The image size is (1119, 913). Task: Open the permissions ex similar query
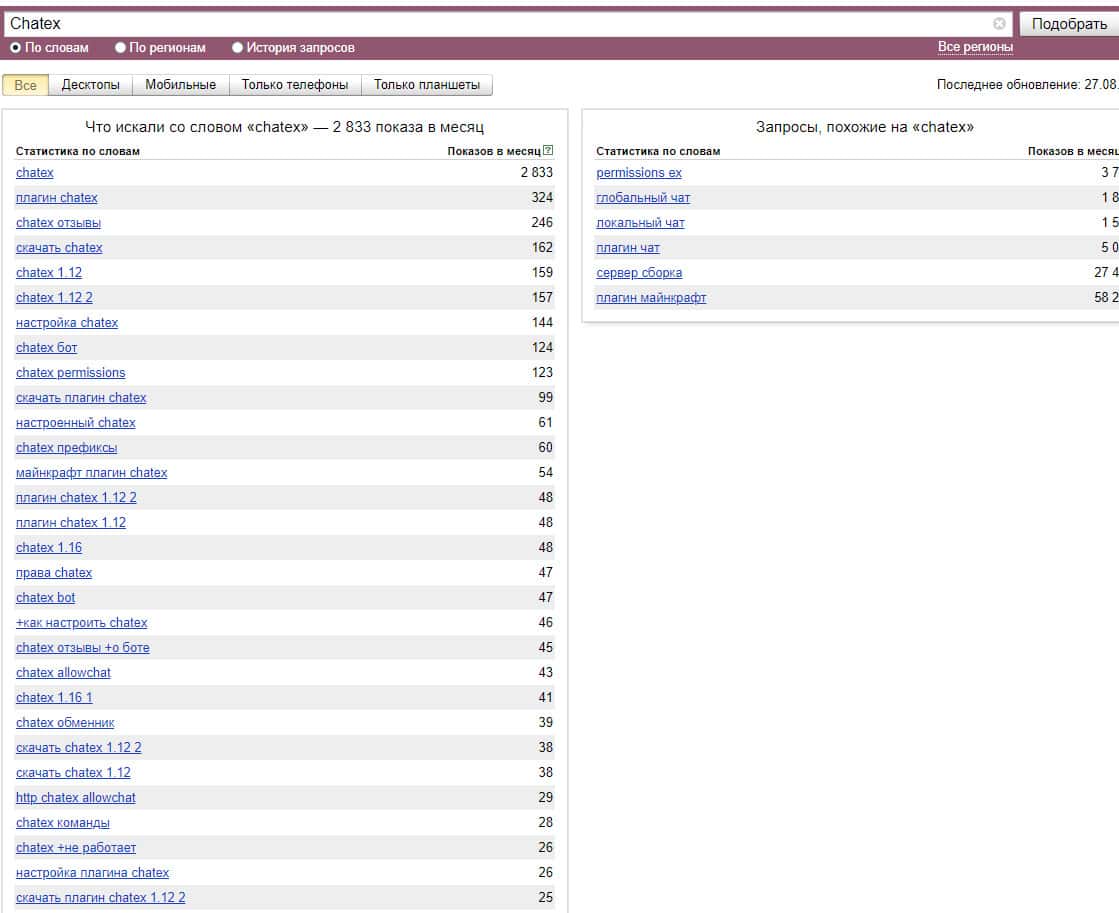click(x=639, y=173)
